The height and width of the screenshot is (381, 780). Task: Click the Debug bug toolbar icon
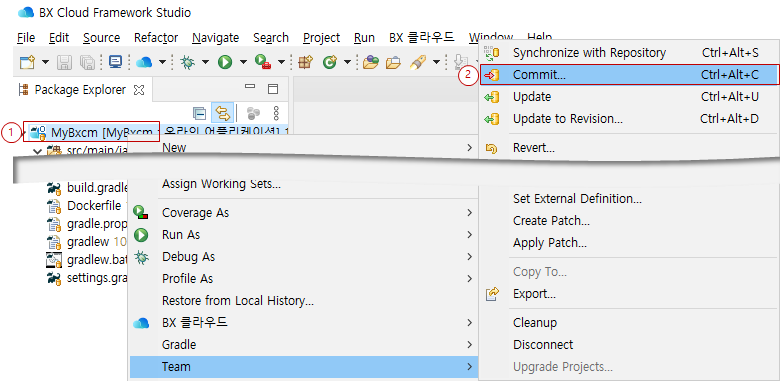click(188, 62)
